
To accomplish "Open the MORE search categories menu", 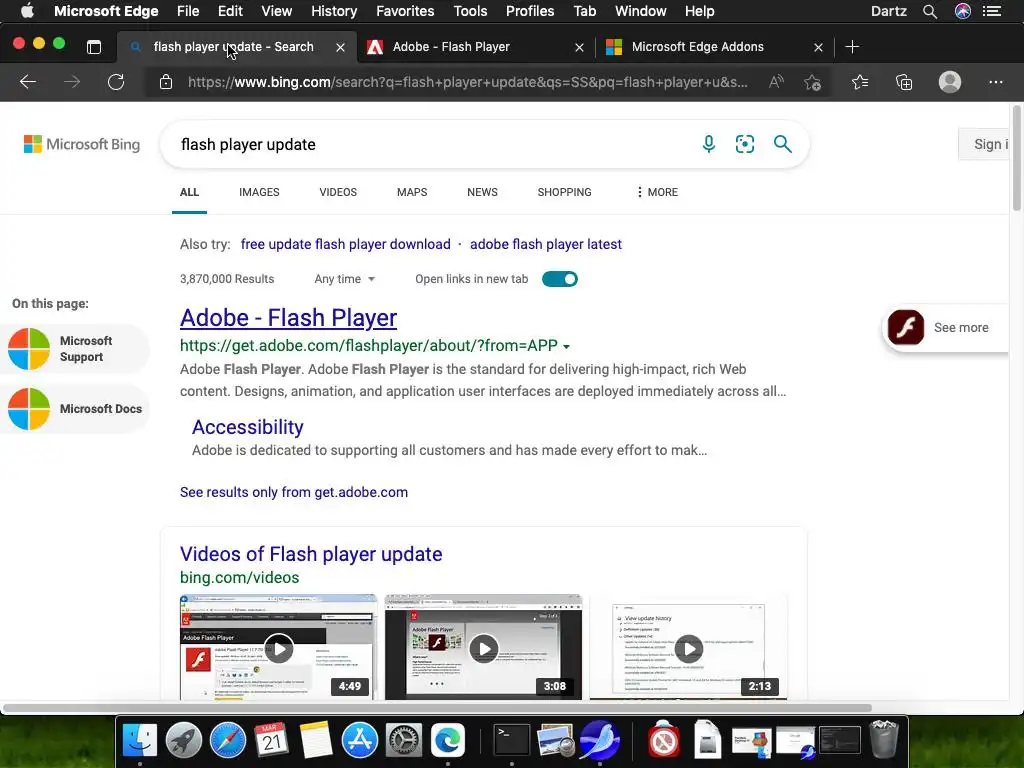I will click(x=656, y=192).
